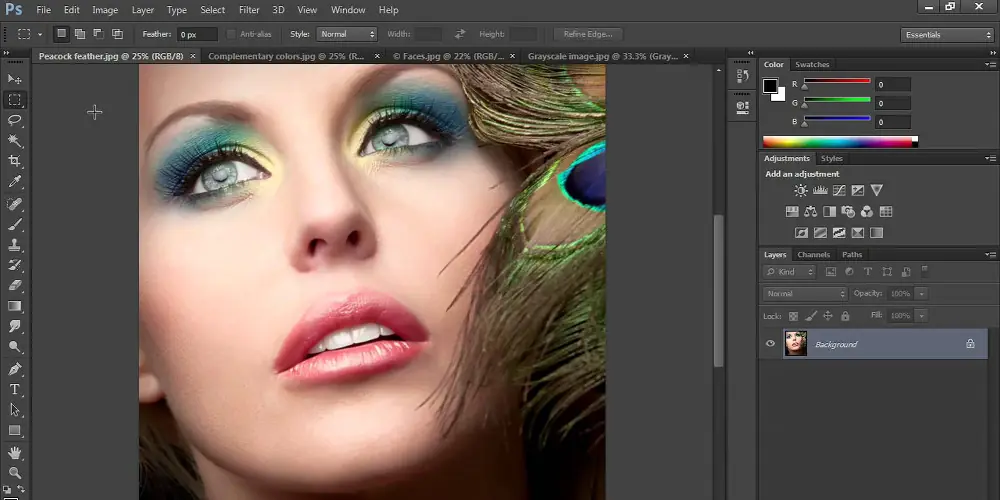Select the Clone Stamp tool
The image size is (1000, 500).
coord(15,245)
